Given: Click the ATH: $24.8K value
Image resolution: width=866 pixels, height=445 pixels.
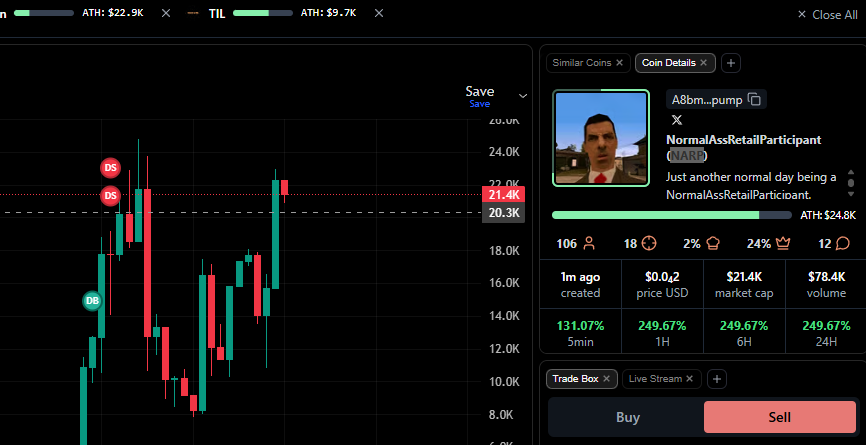Looking at the screenshot, I should [828, 215].
